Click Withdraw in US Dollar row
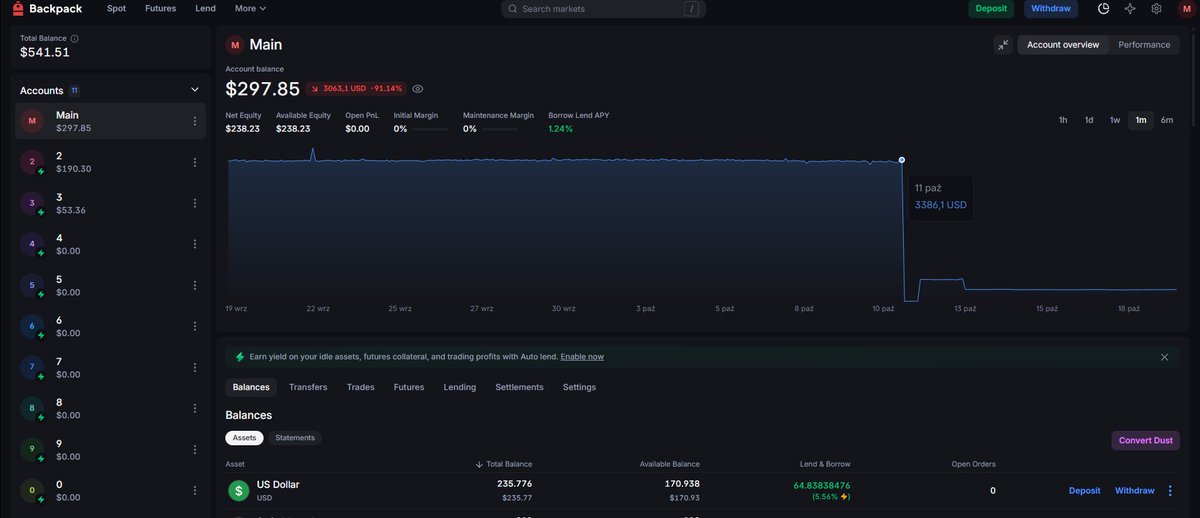1200x518 pixels. 1135,490
